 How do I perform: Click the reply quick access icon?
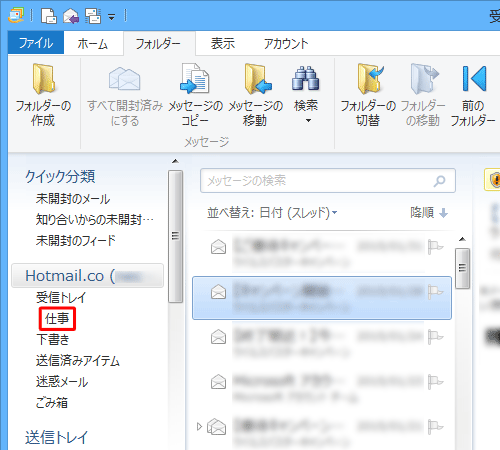coord(71,16)
